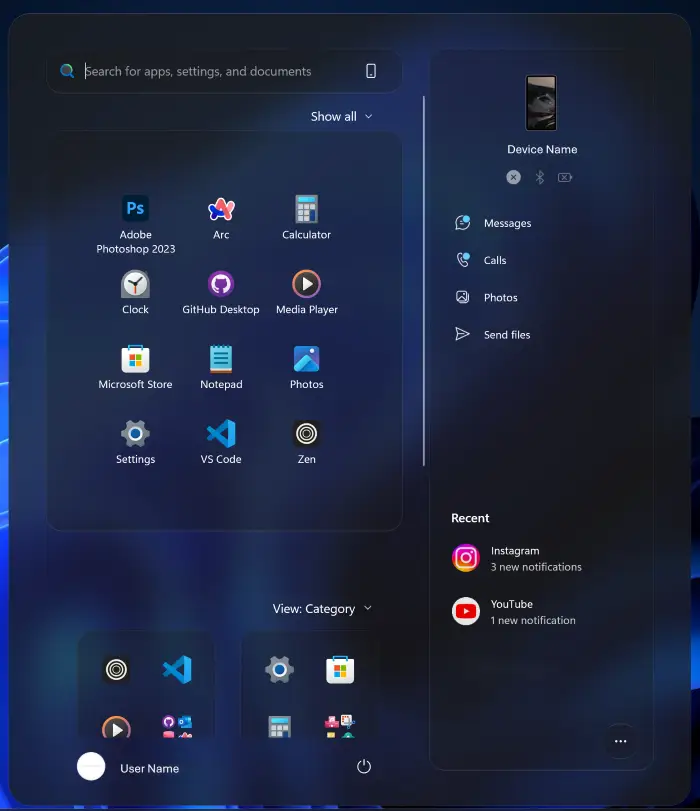Open Messages in phone panel
This screenshot has width=700, height=811.
click(x=493, y=223)
